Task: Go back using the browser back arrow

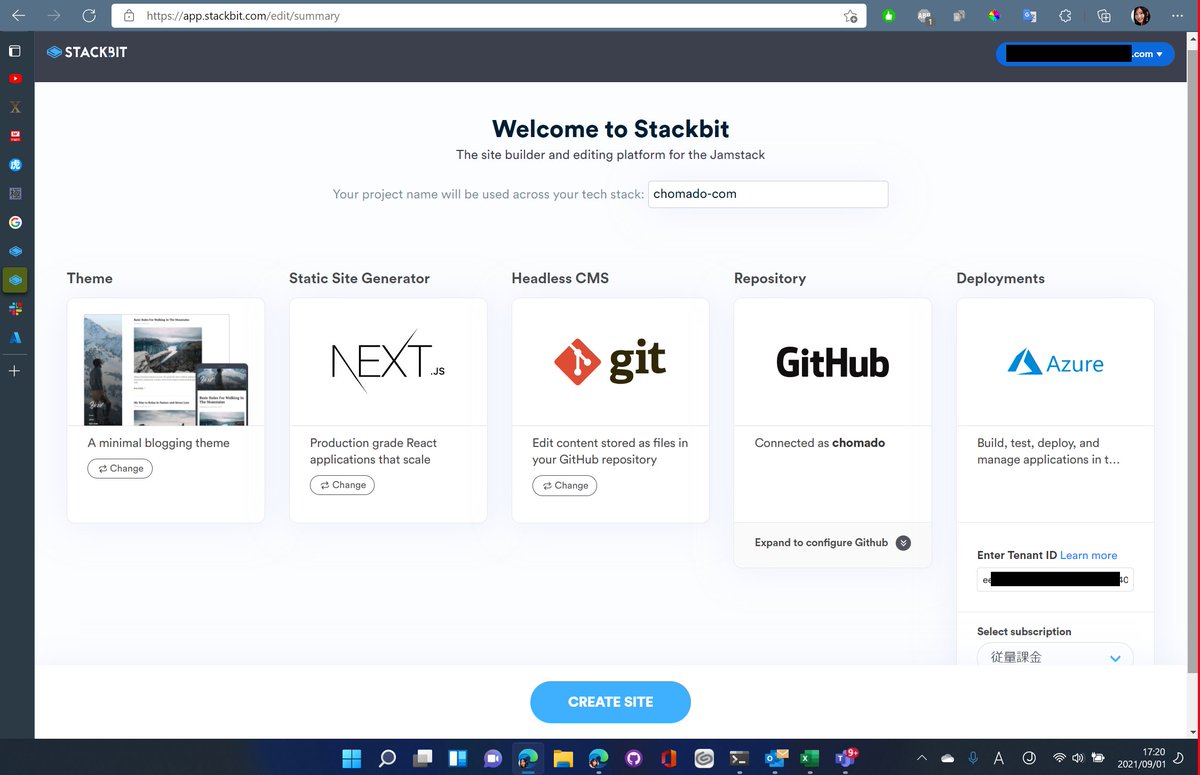Action: coord(19,16)
